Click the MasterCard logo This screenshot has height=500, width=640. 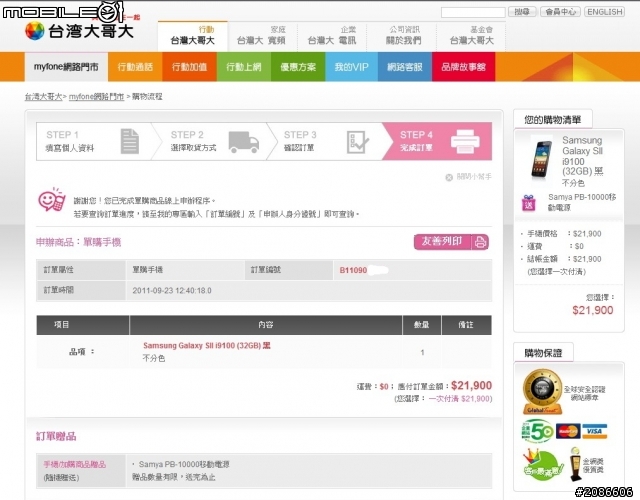(568, 431)
